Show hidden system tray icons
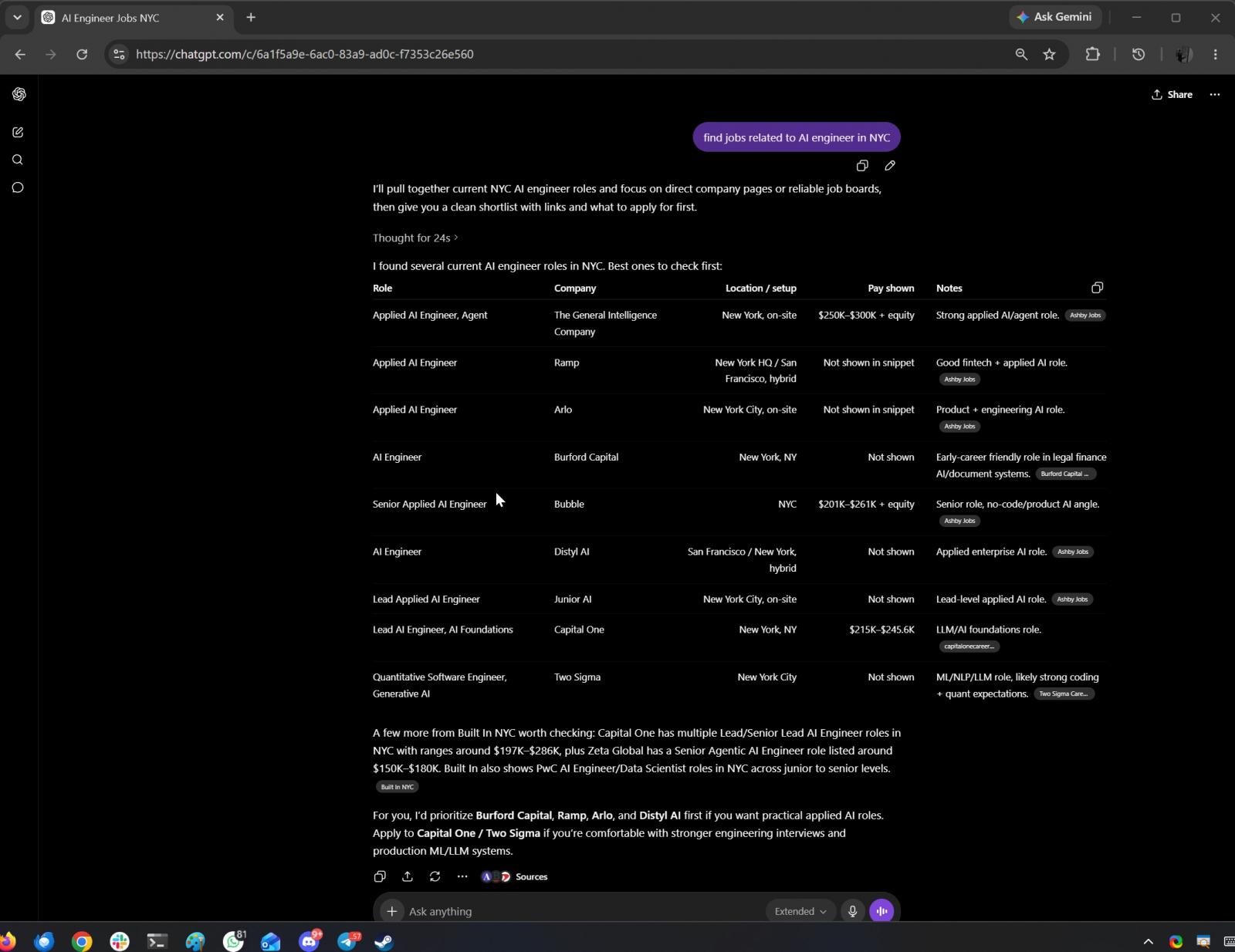The image size is (1235, 952). tap(1148, 941)
